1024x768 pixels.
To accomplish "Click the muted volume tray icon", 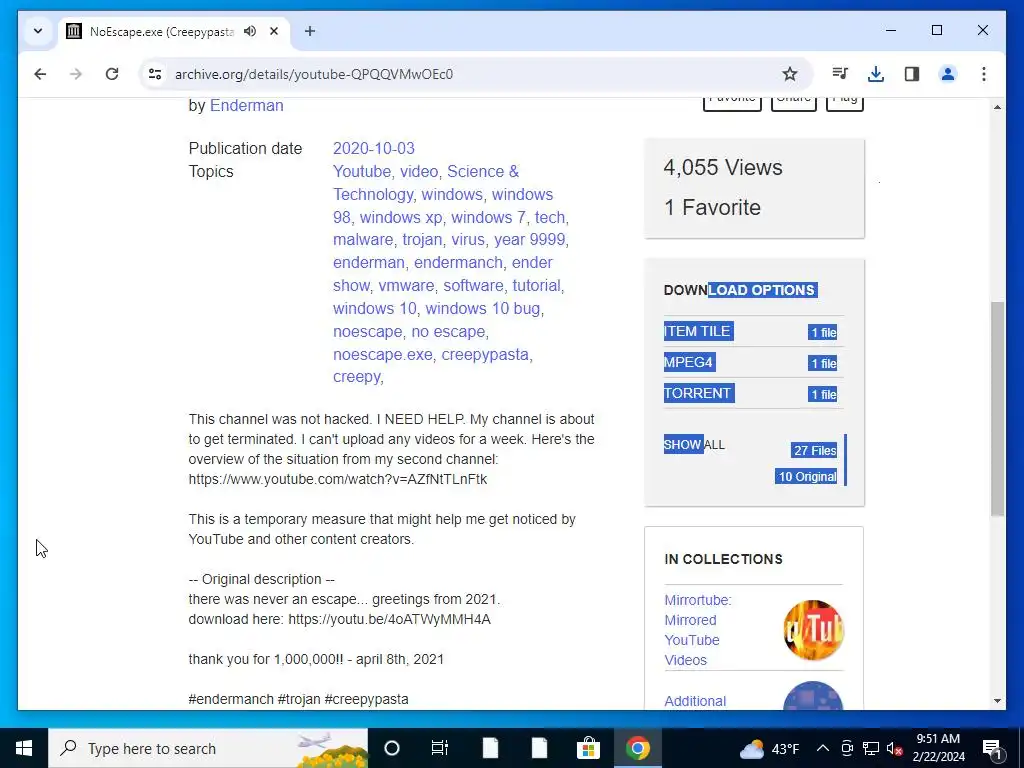I will click(895, 748).
